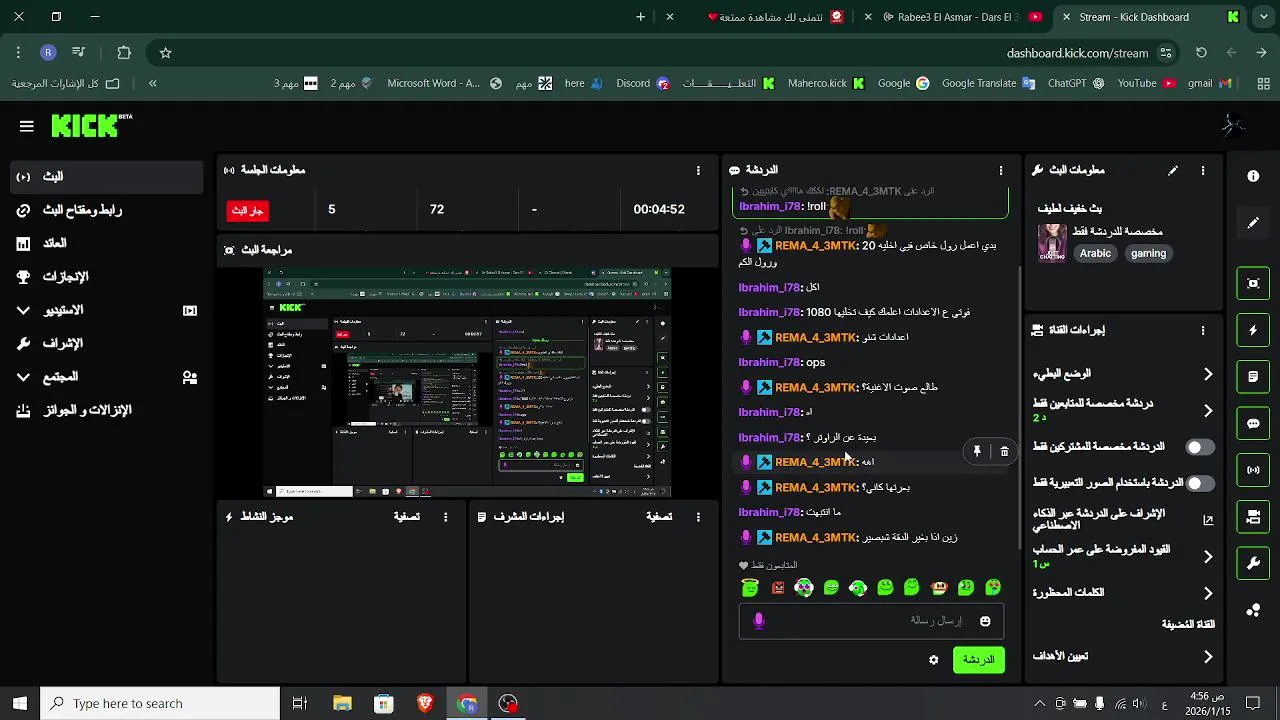Delete the hovered chat message with trash icon
Screen dimensions: 1280x720
pyautogui.click(x=1004, y=452)
